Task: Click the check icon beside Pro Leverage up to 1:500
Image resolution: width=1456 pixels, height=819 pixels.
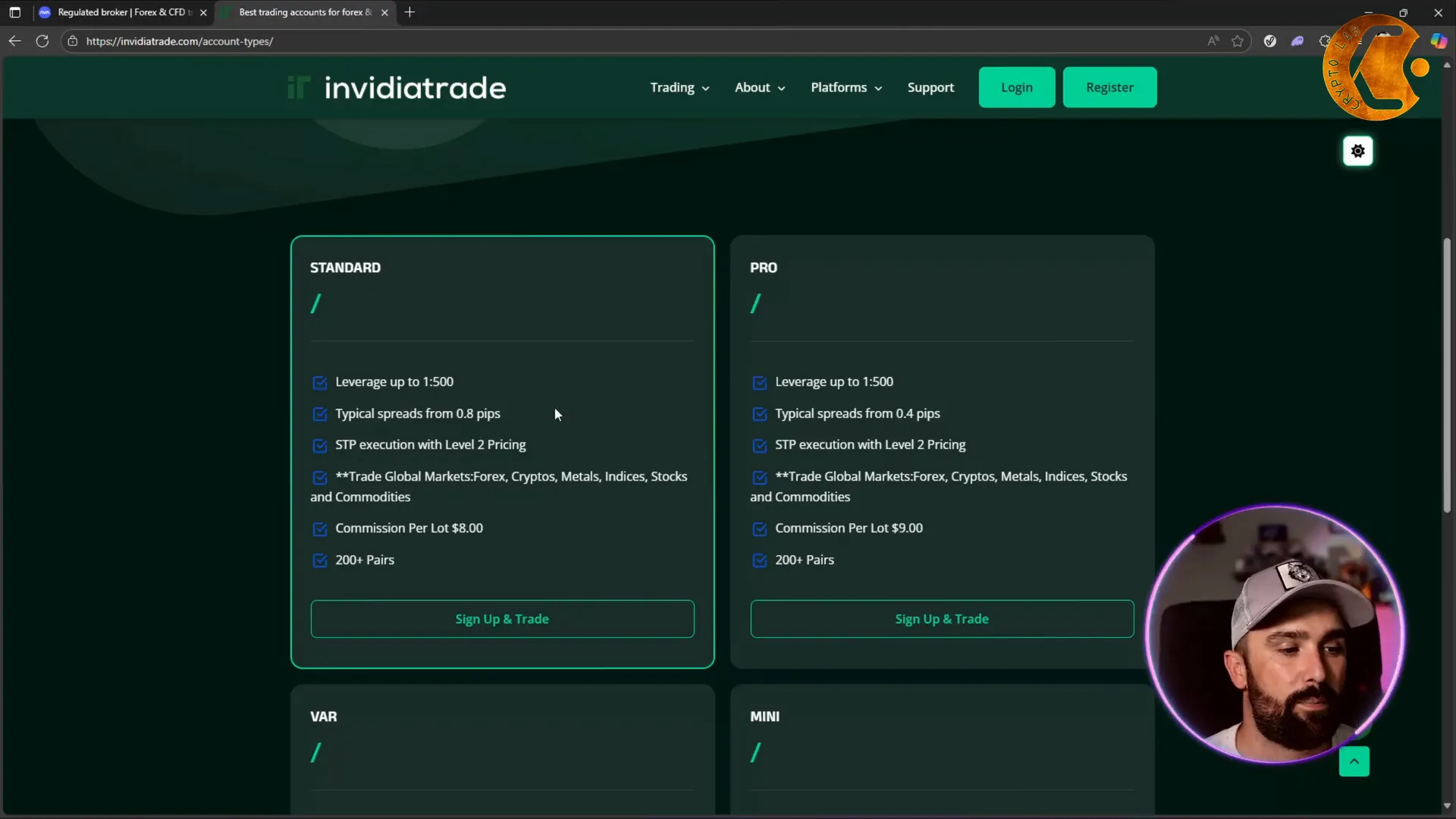Action: click(759, 382)
